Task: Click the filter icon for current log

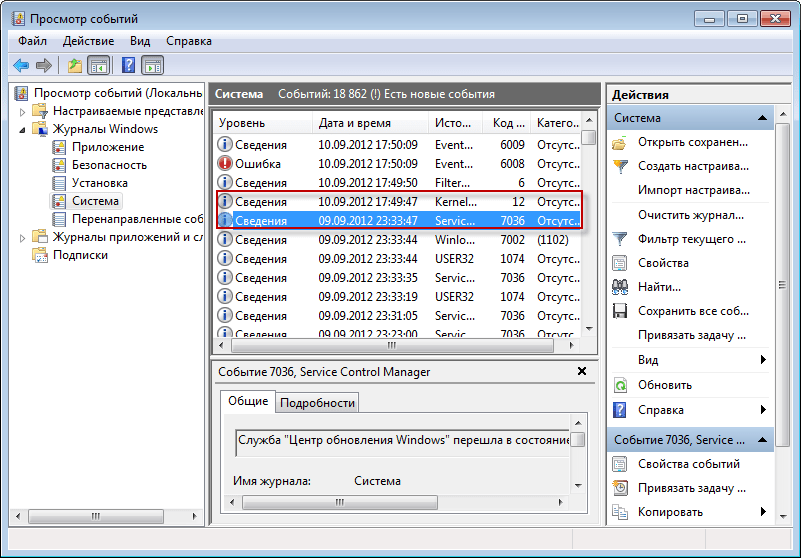Action: point(620,239)
